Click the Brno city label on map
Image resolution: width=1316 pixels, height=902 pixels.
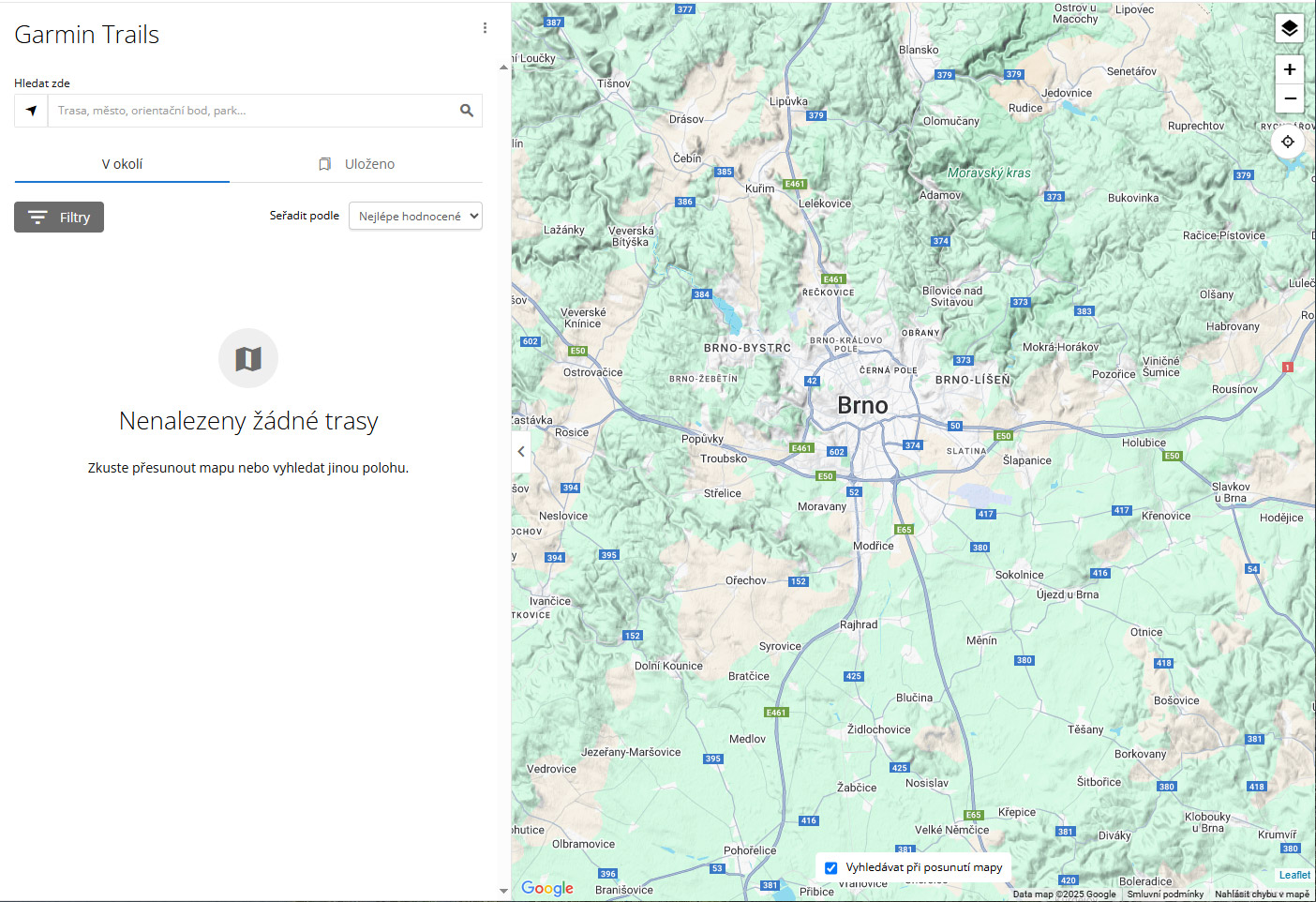pyautogui.click(x=862, y=405)
